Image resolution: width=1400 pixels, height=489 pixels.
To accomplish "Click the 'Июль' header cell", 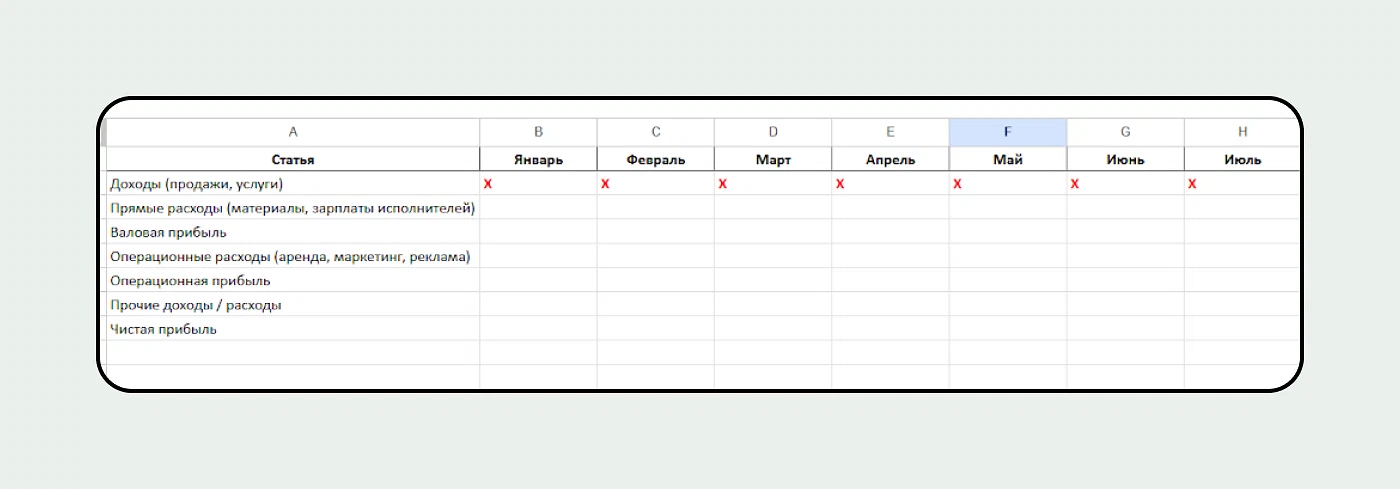I will coord(1242,159).
